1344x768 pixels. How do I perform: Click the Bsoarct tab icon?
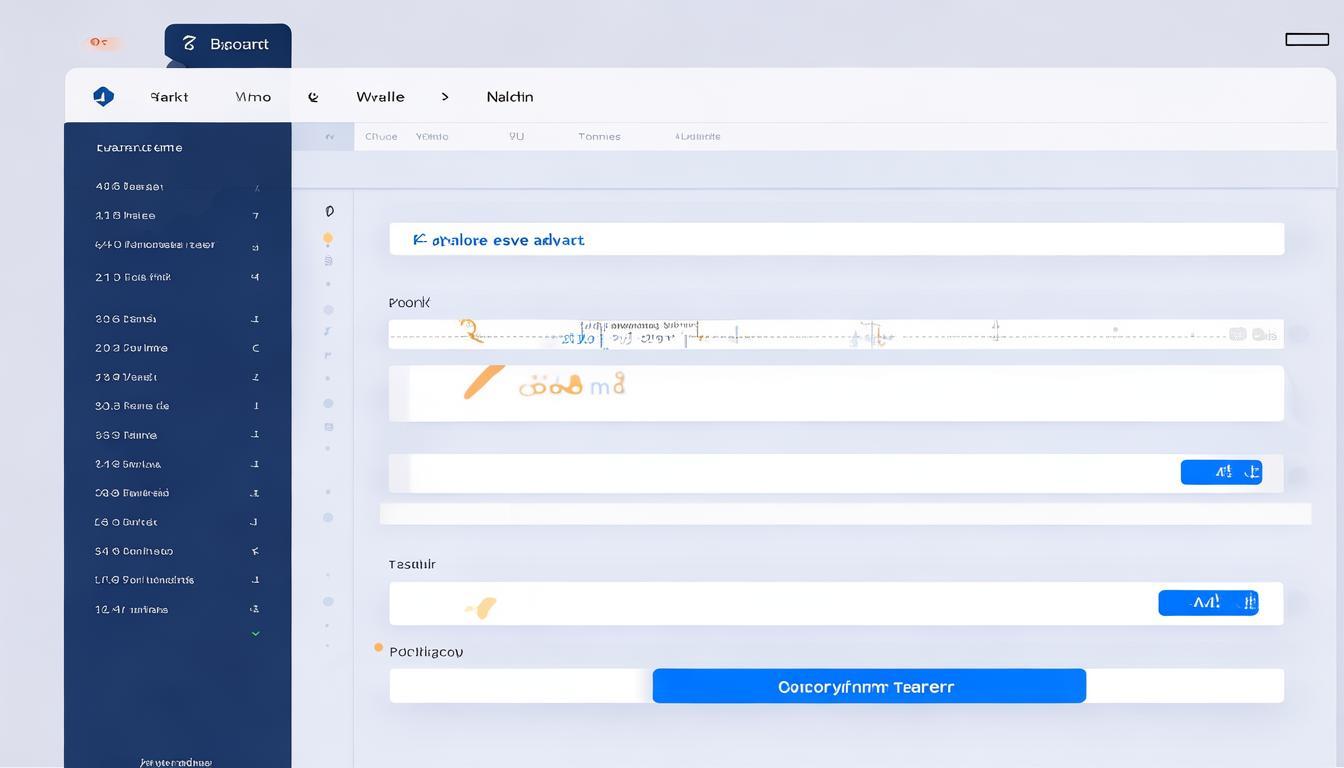coord(189,44)
